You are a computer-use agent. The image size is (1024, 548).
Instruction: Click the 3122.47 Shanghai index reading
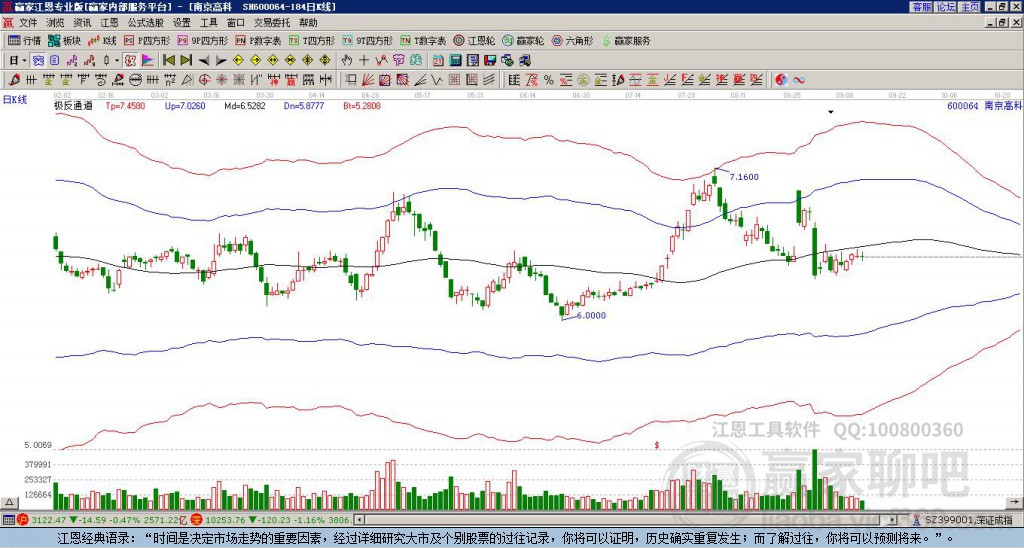point(49,520)
